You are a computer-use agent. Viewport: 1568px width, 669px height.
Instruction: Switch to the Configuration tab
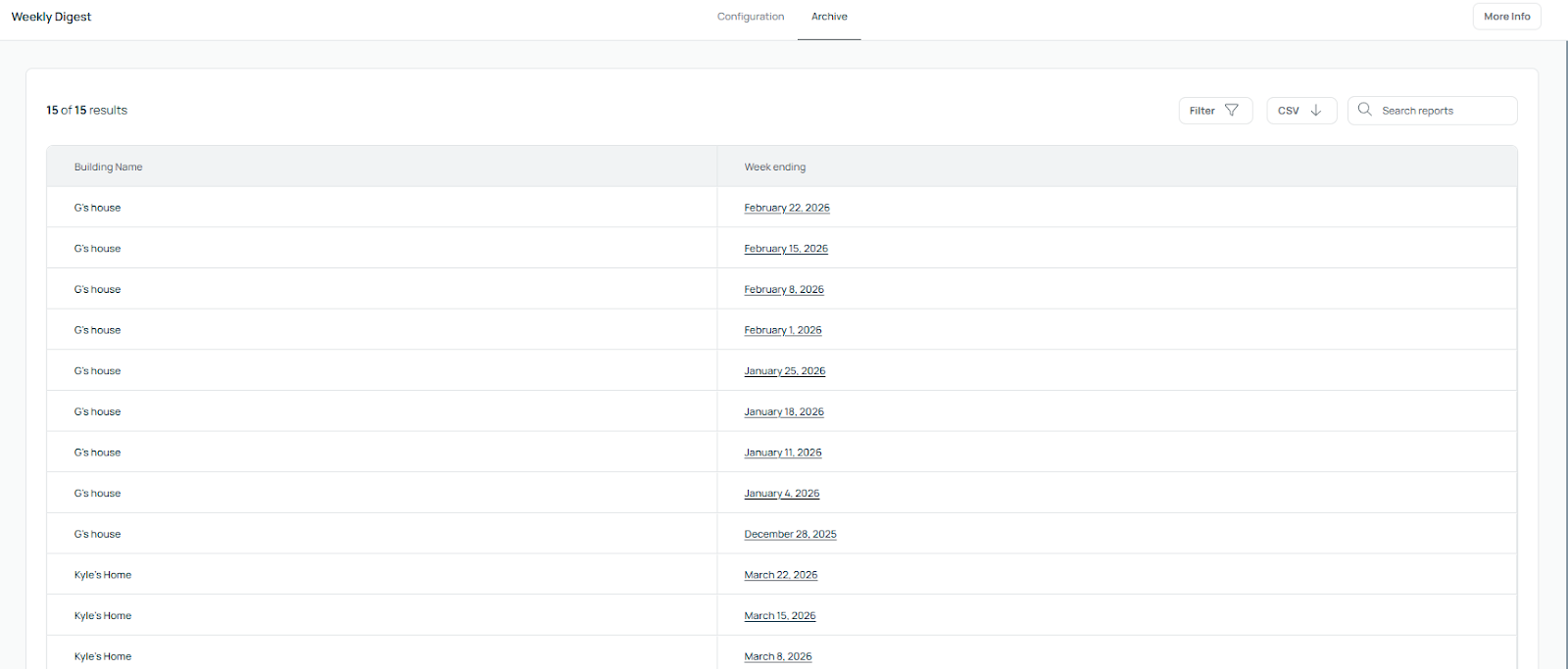coord(750,17)
